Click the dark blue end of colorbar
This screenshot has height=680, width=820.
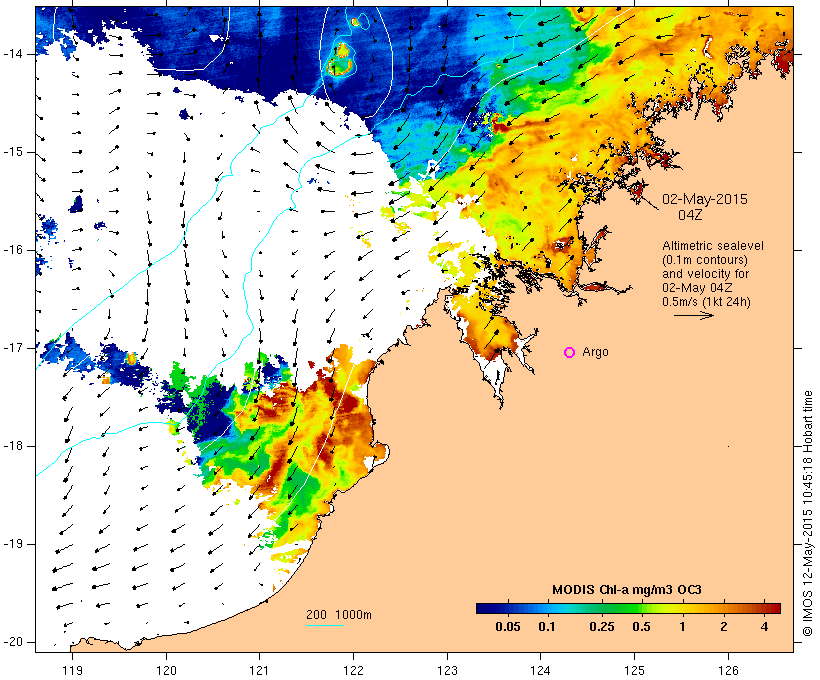[x=484, y=608]
